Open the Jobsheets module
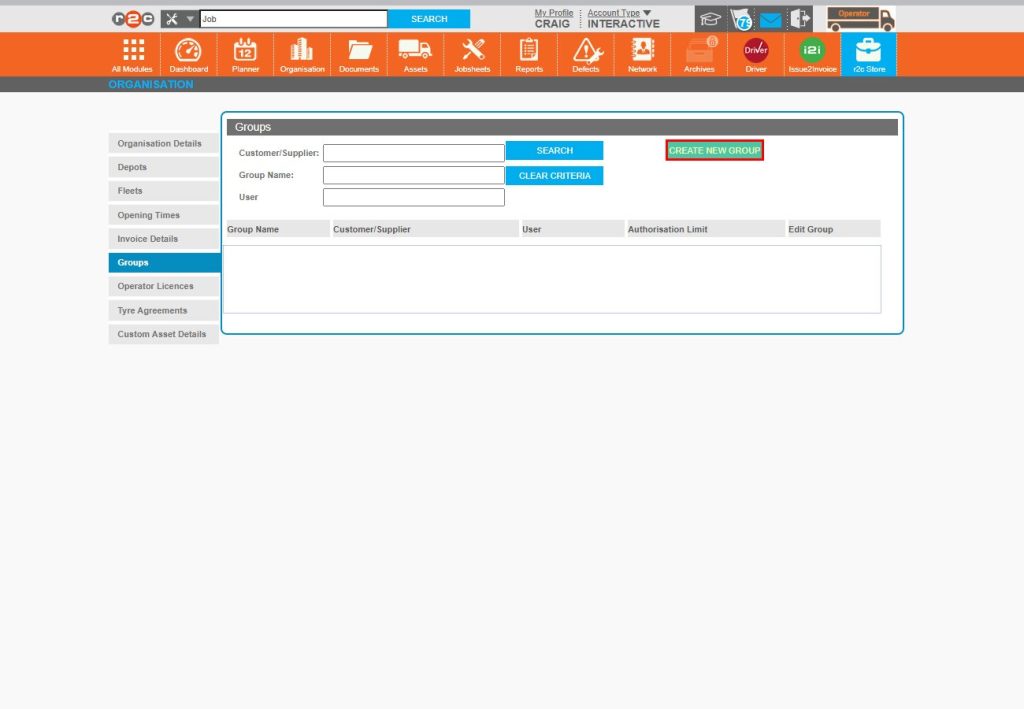This screenshot has height=709, width=1024. point(471,54)
